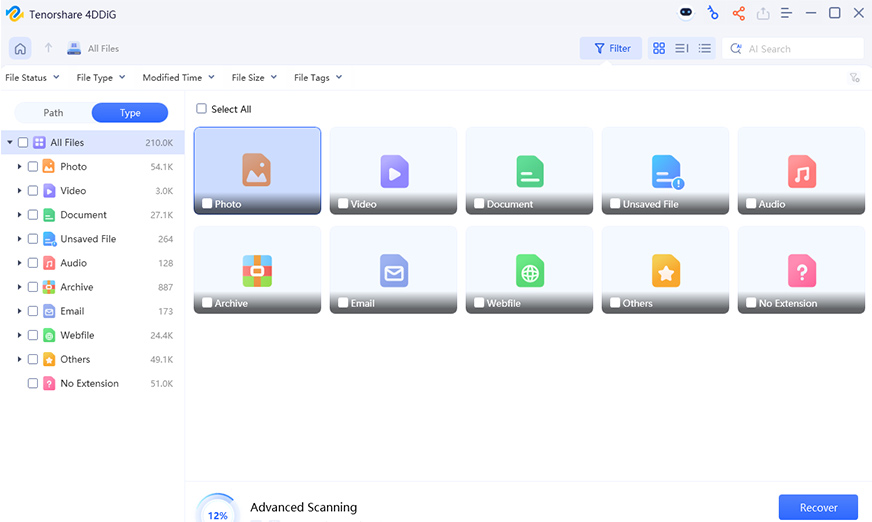The width and height of the screenshot is (872, 522).
Task: Click the AI Search input field
Action: click(x=793, y=48)
